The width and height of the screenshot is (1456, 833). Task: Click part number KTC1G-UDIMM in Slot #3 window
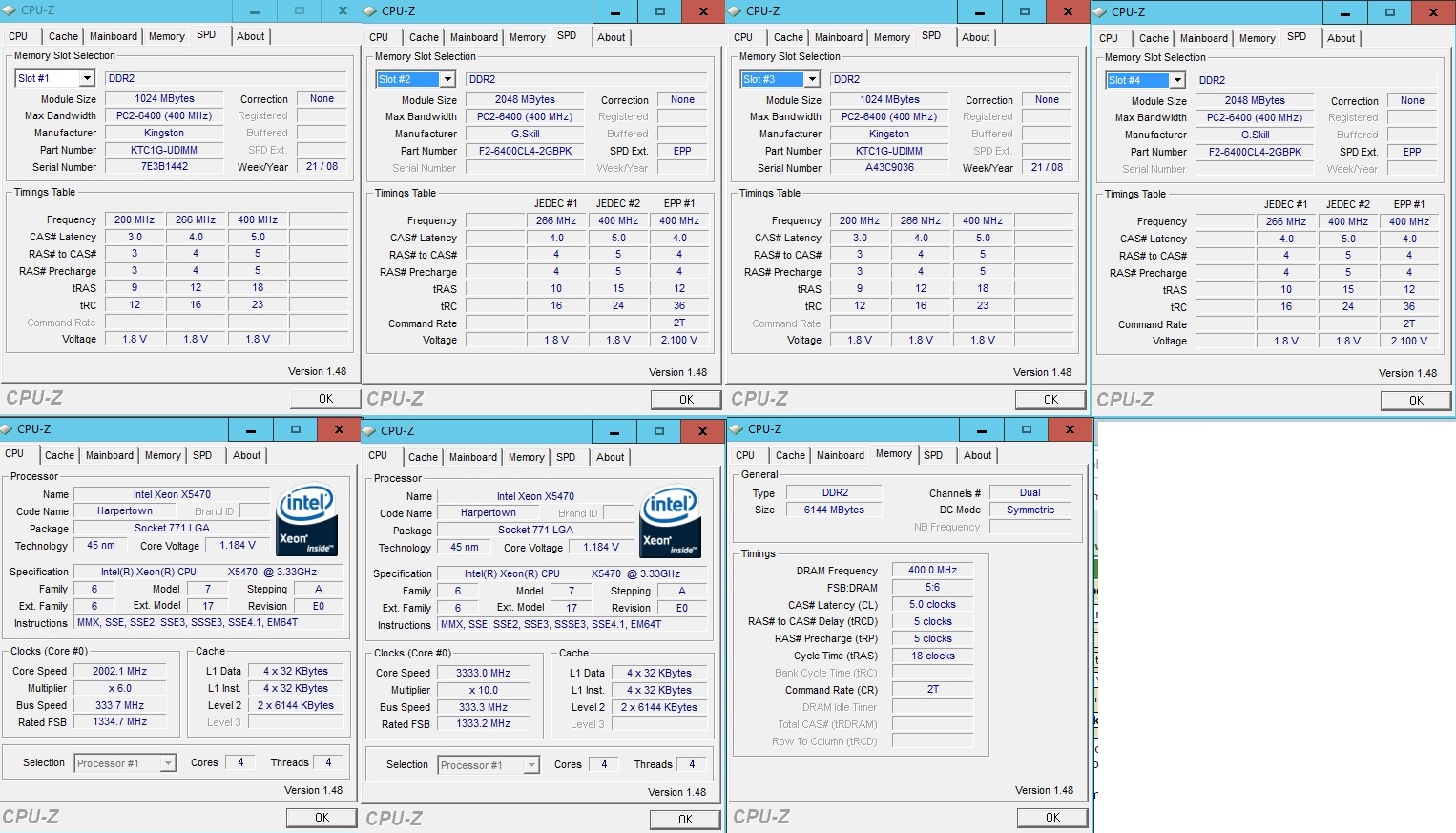pos(889,151)
